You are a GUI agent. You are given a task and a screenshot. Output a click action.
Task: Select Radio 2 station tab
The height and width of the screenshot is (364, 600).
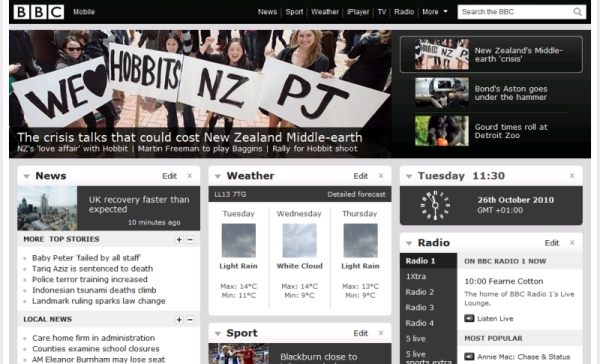point(428,292)
